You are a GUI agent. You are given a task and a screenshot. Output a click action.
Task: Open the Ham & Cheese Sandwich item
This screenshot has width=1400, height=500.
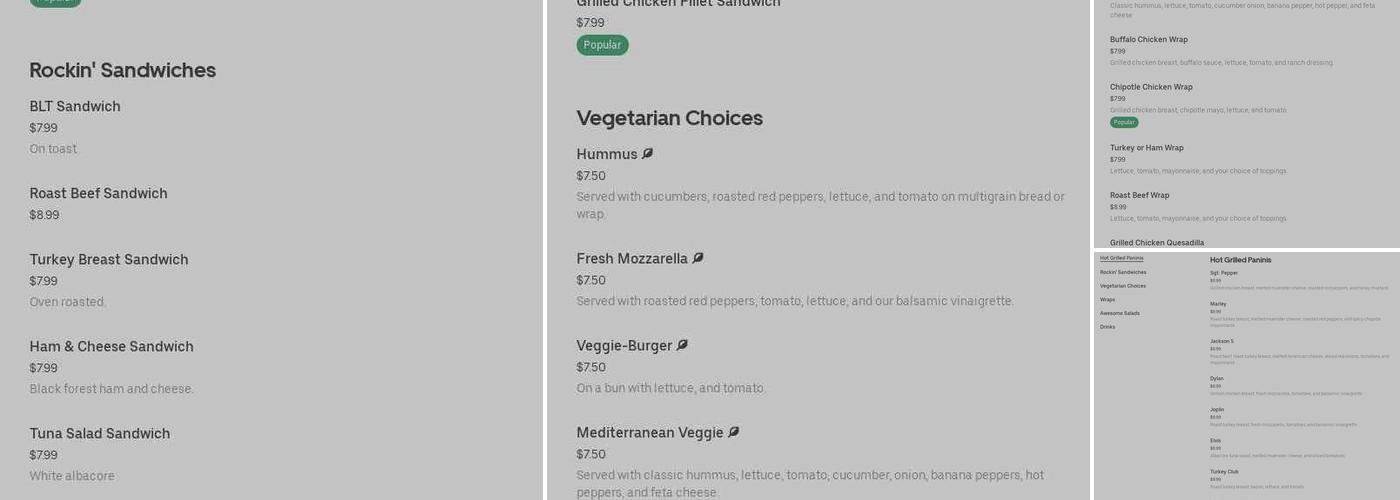point(111,346)
